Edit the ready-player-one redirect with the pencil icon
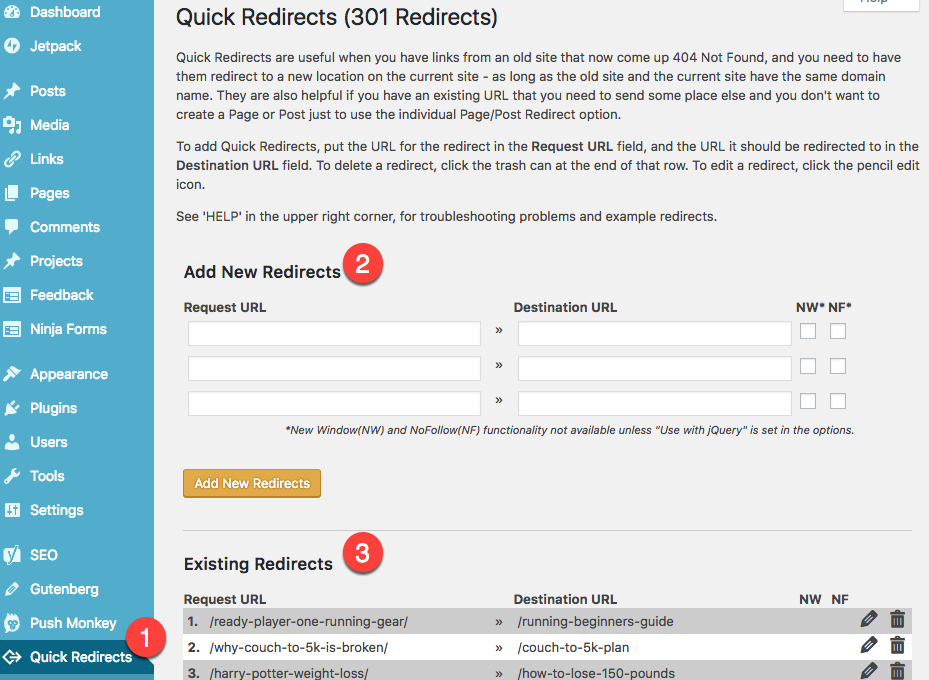929x680 pixels. click(868, 619)
